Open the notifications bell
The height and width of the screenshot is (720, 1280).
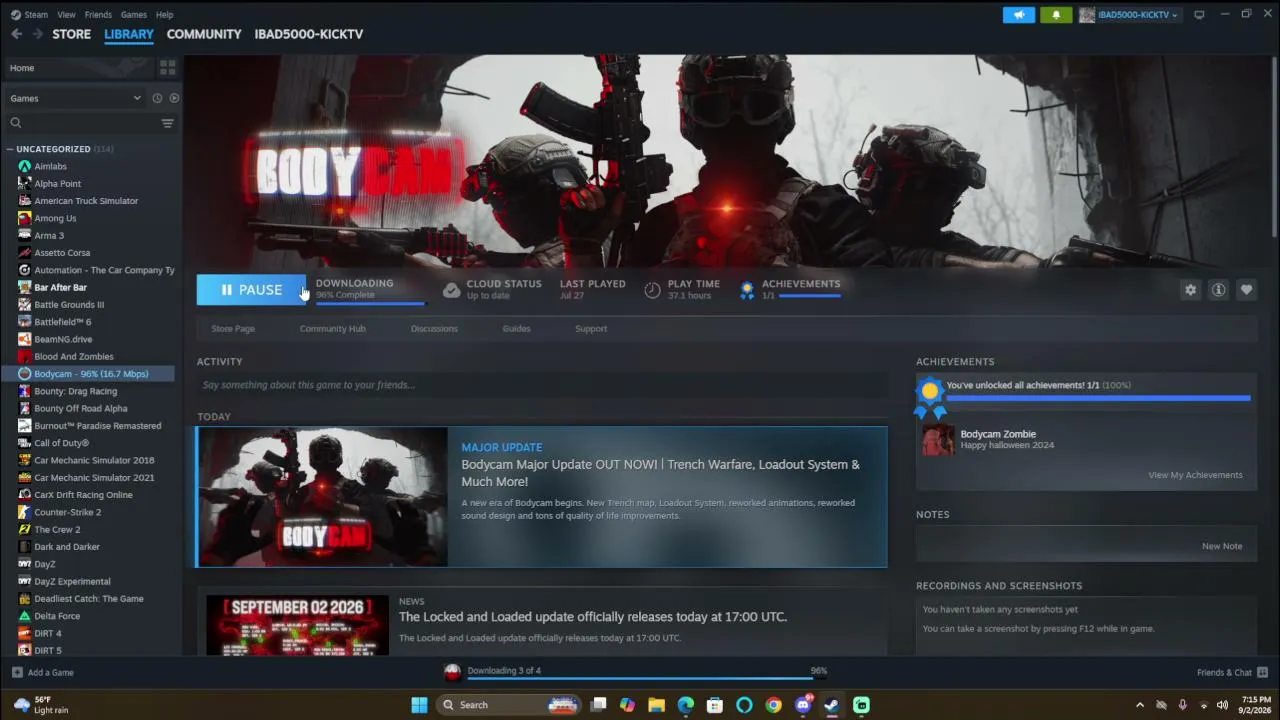click(1056, 14)
